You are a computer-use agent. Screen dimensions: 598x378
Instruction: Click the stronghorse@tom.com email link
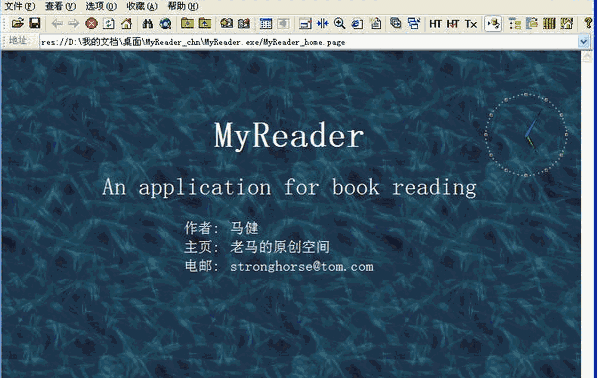[302, 266]
